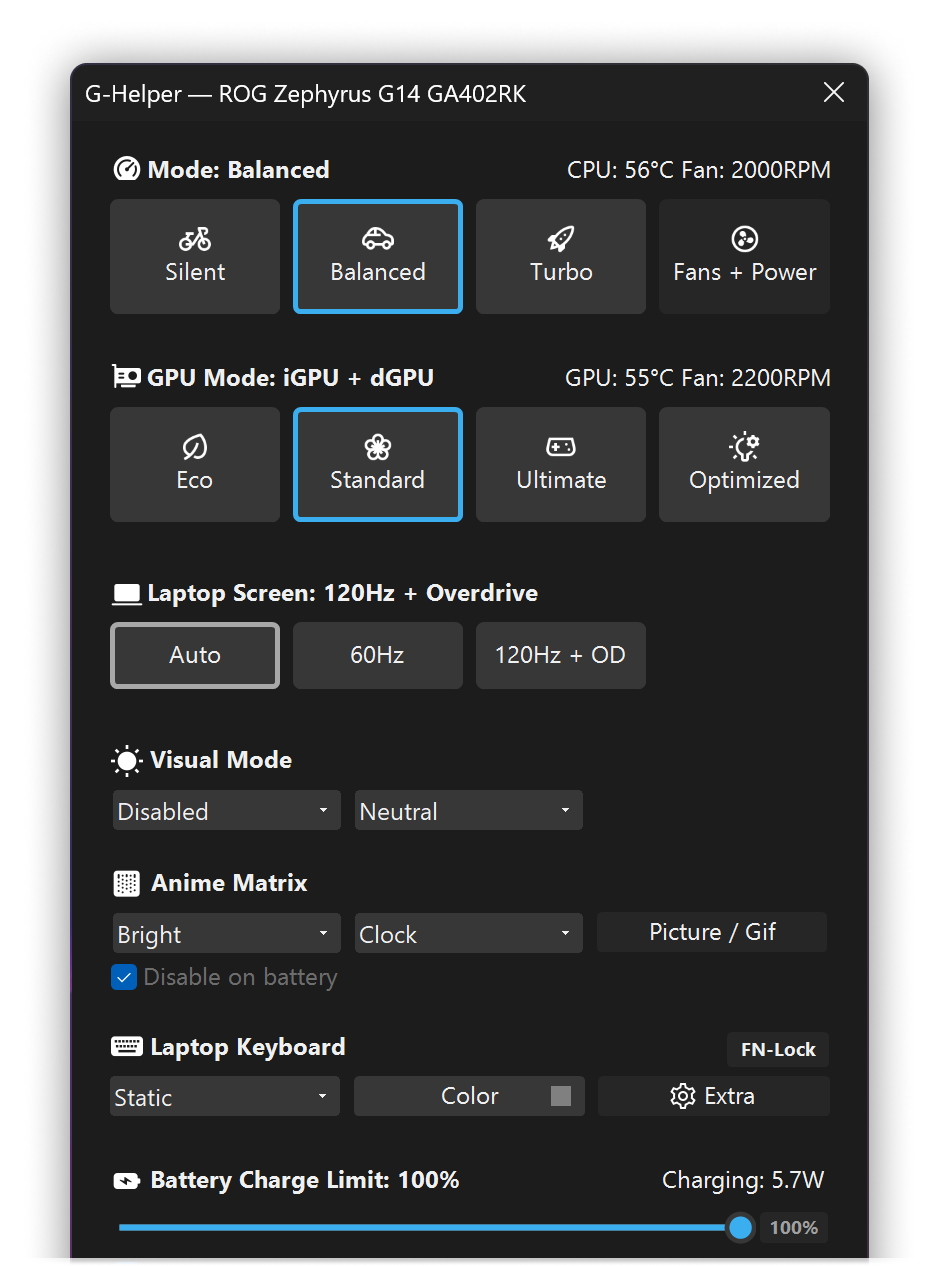This screenshot has height=1266, width=937.
Task: Open Fans + Power settings
Action: pos(744,256)
